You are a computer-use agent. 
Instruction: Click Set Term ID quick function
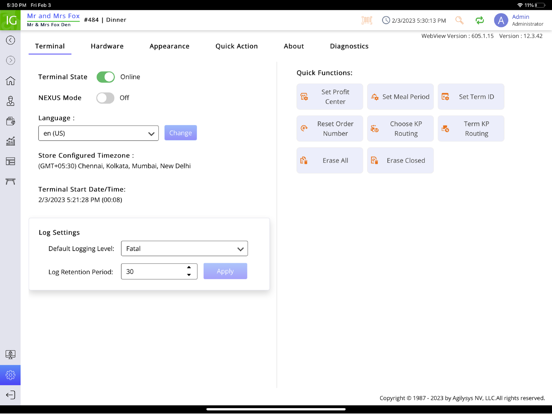point(471,96)
